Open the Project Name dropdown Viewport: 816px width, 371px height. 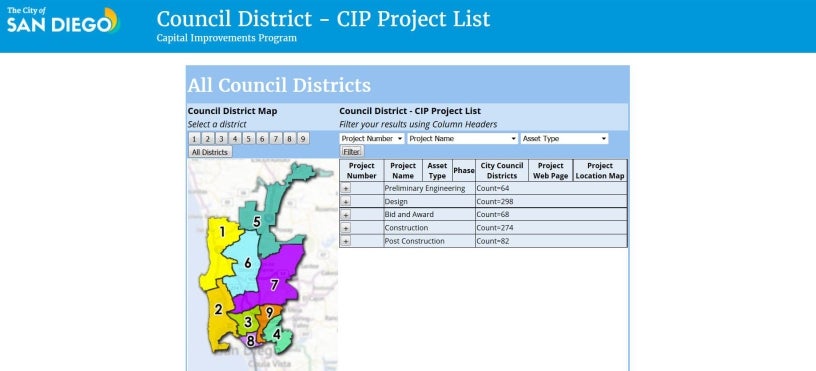pyautogui.click(x=463, y=138)
